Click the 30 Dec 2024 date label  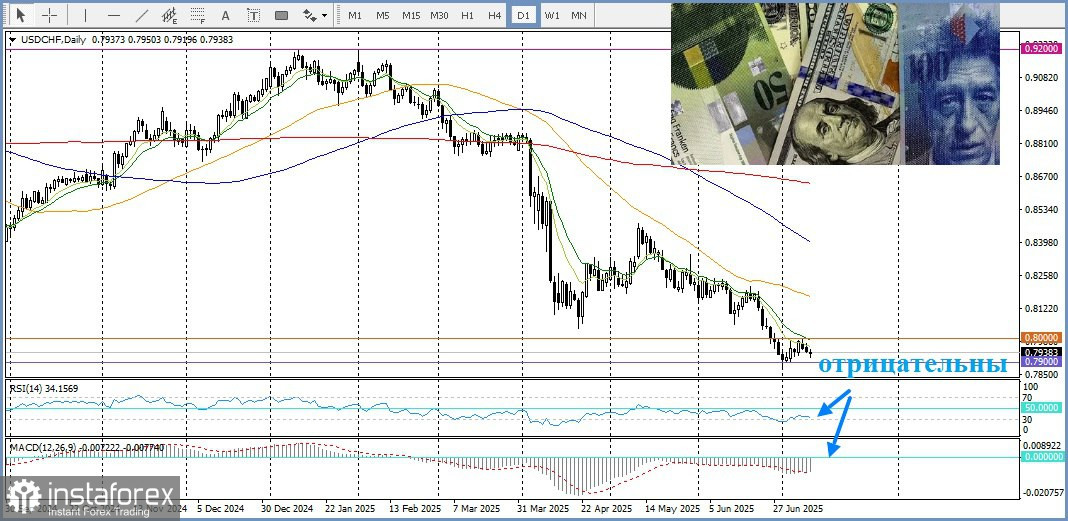pyautogui.click(x=287, y=509)
